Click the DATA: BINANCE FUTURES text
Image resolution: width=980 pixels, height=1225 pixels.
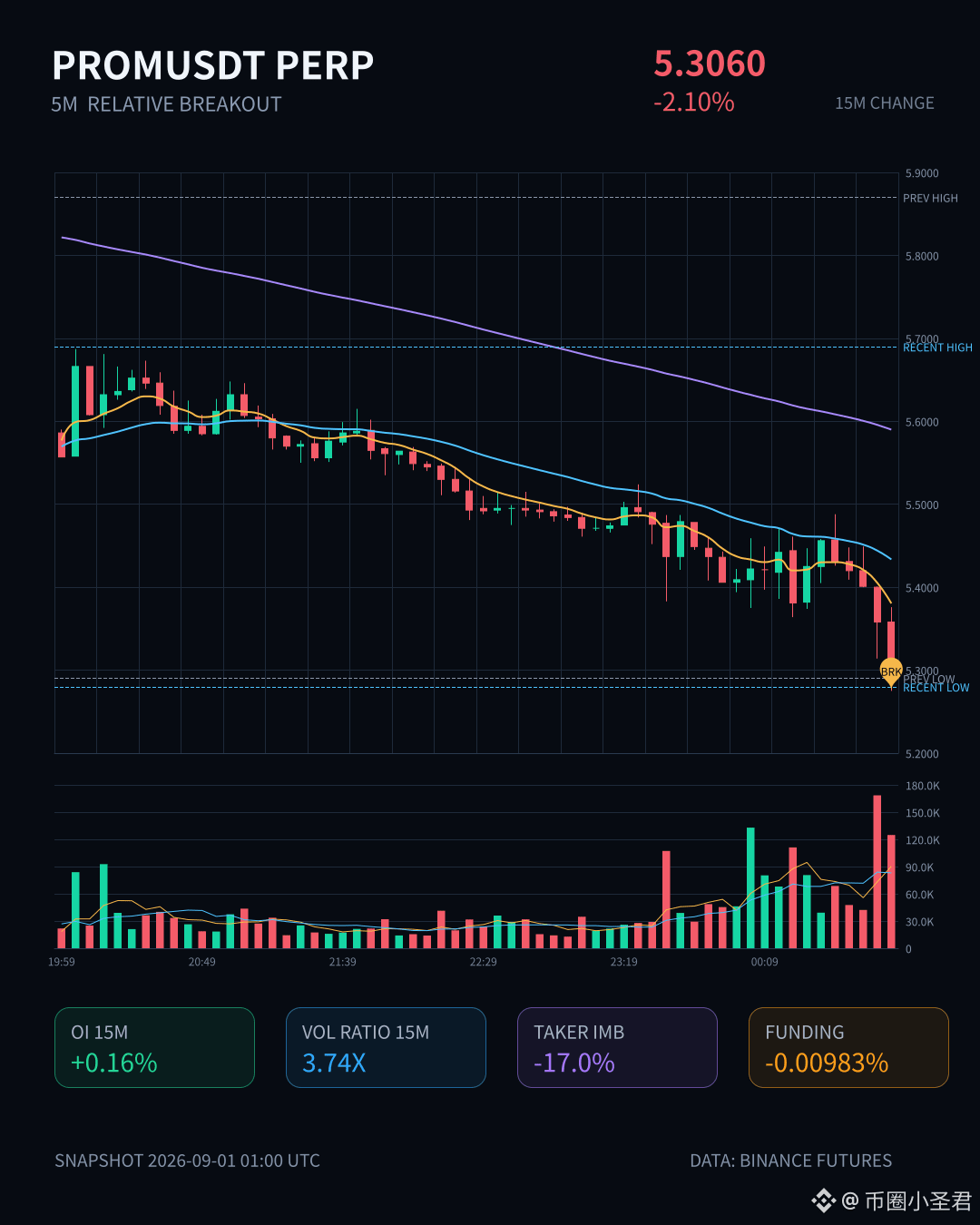point(791,1161)
